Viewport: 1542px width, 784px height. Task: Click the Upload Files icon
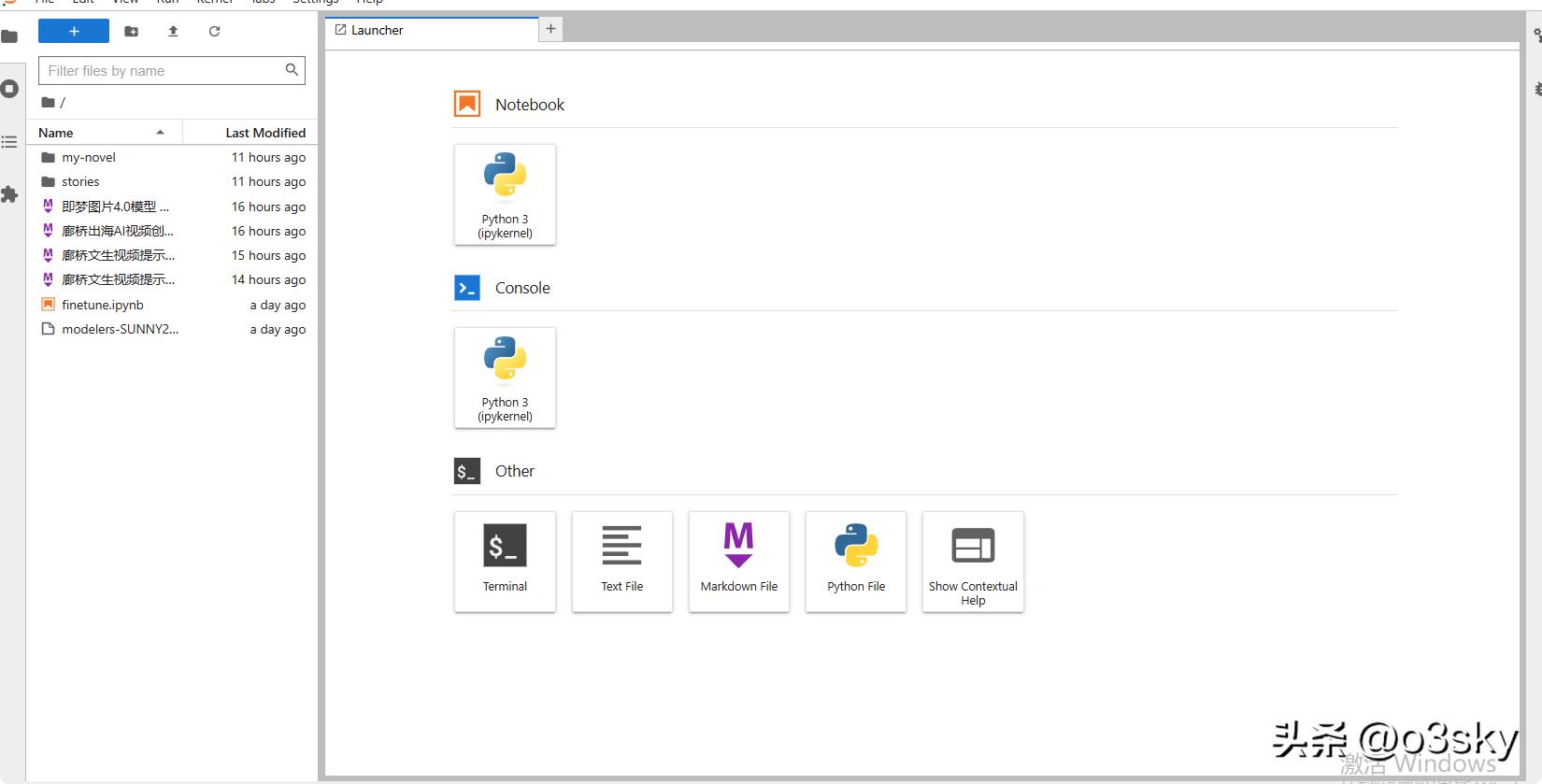[173, 31]
